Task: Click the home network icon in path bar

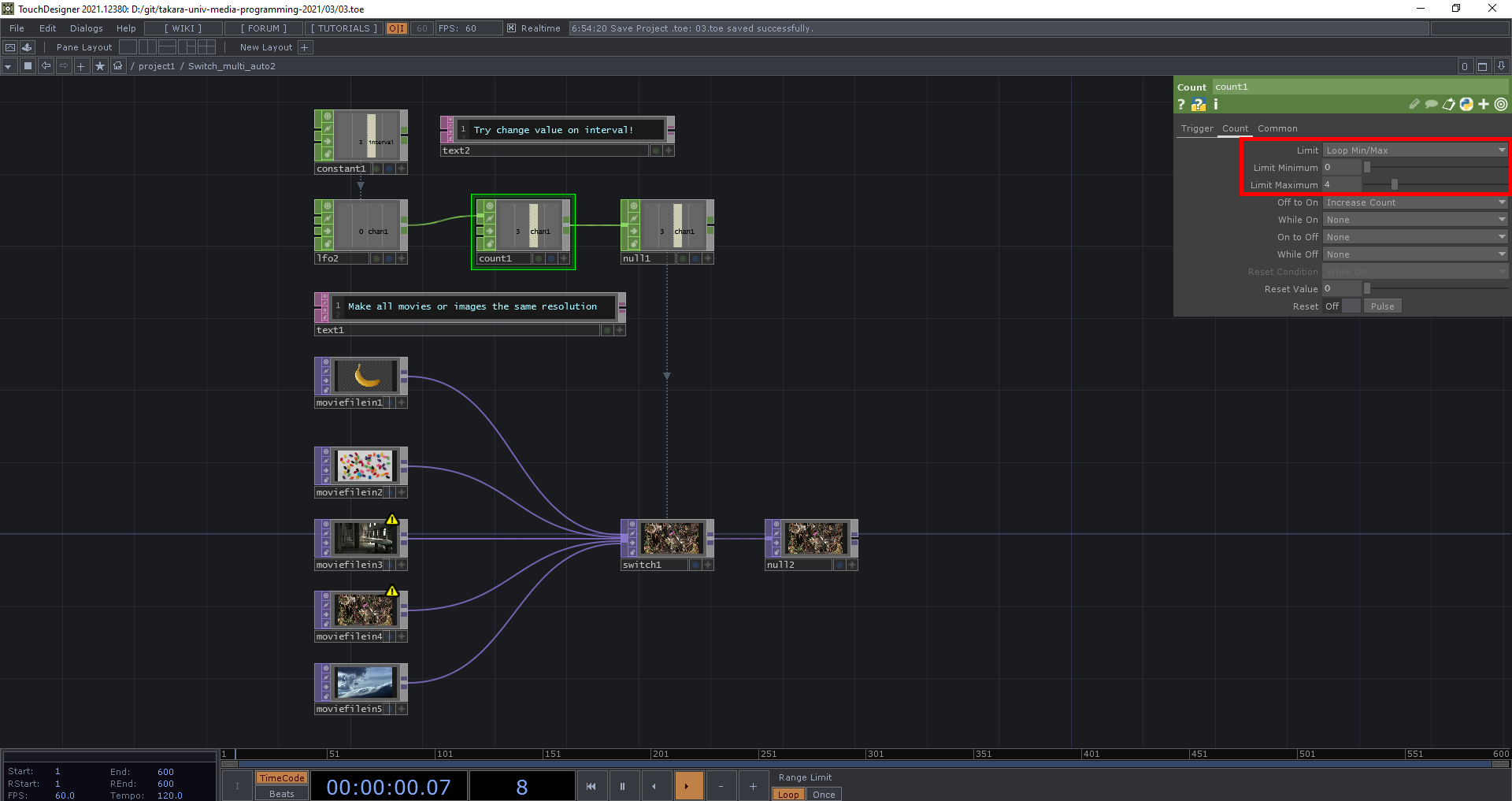Action: tap(118, 66)
